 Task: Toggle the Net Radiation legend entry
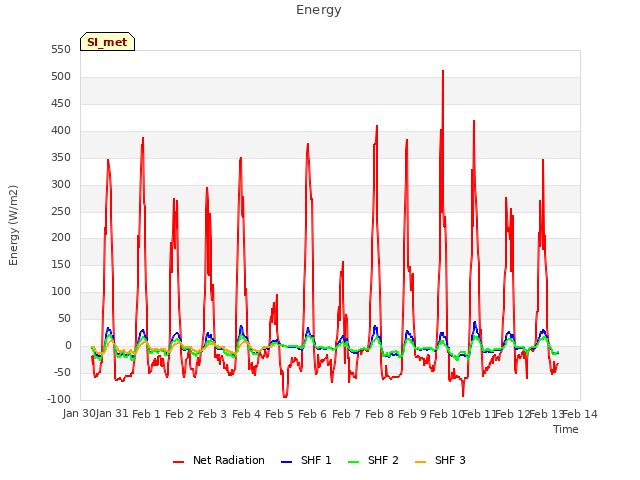tap(219, 460)
